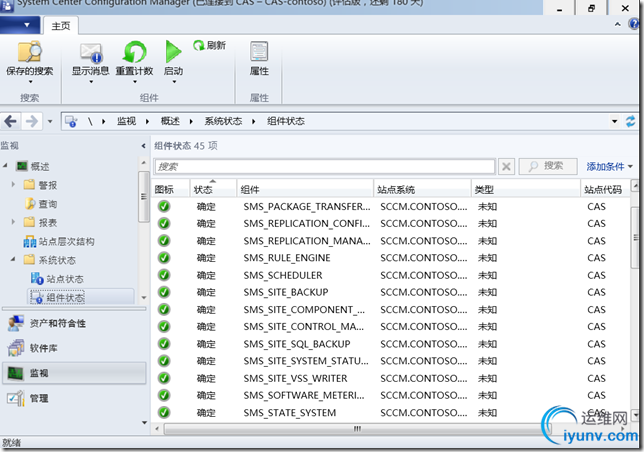The width and height of the screenshot is (644, 452).
Task: Sort by the 状态 column header
Action: click(213, 189)
